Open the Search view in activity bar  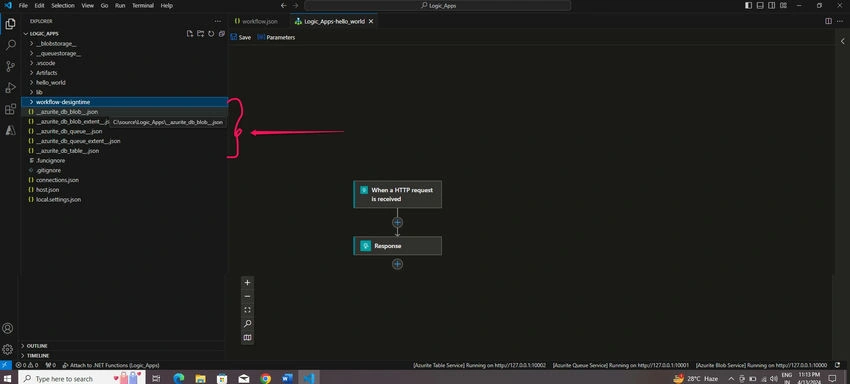click(10, 45)
